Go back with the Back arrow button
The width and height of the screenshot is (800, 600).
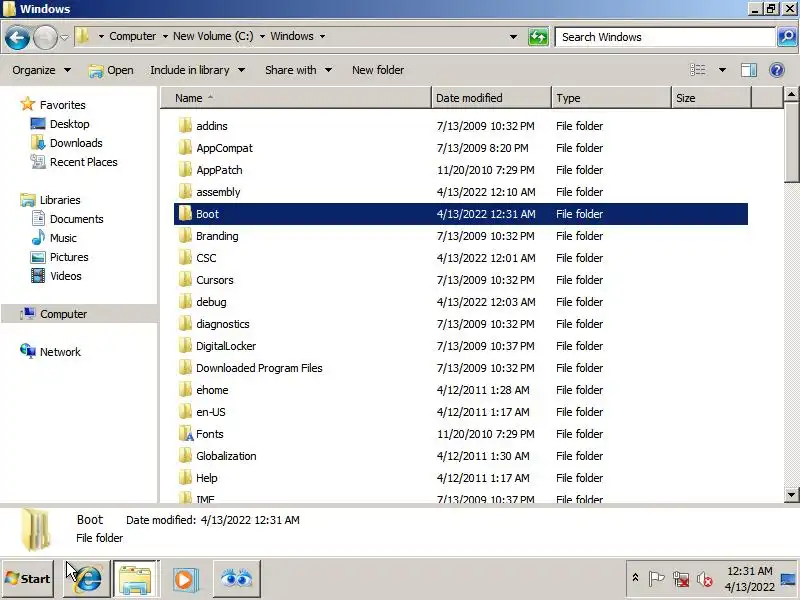point(17,37)
